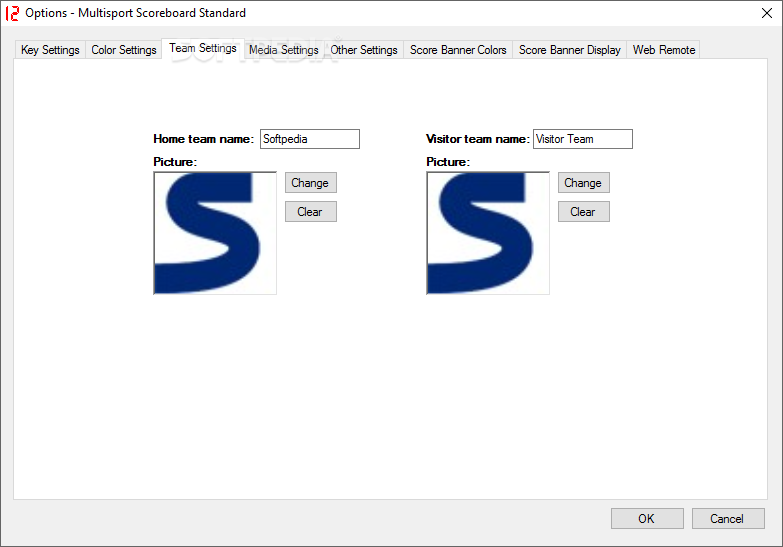Clear the home team picture
783x547 pixels.
311,212
